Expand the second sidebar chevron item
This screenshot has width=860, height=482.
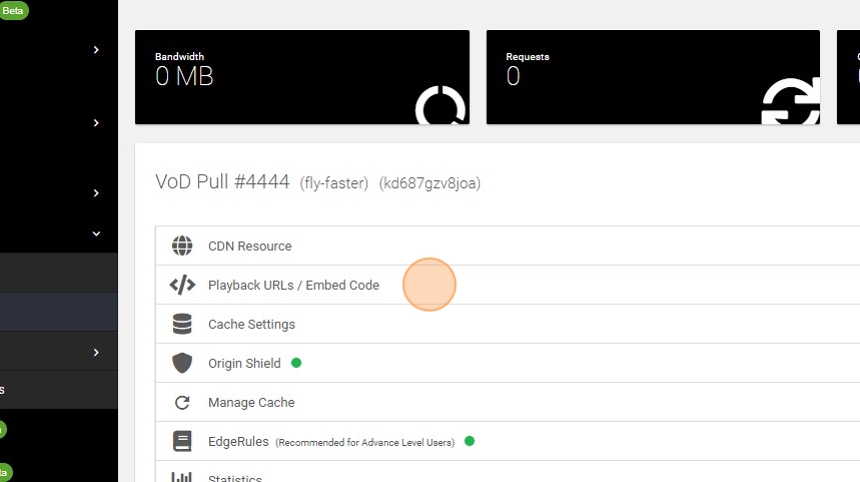pos(96,123)
